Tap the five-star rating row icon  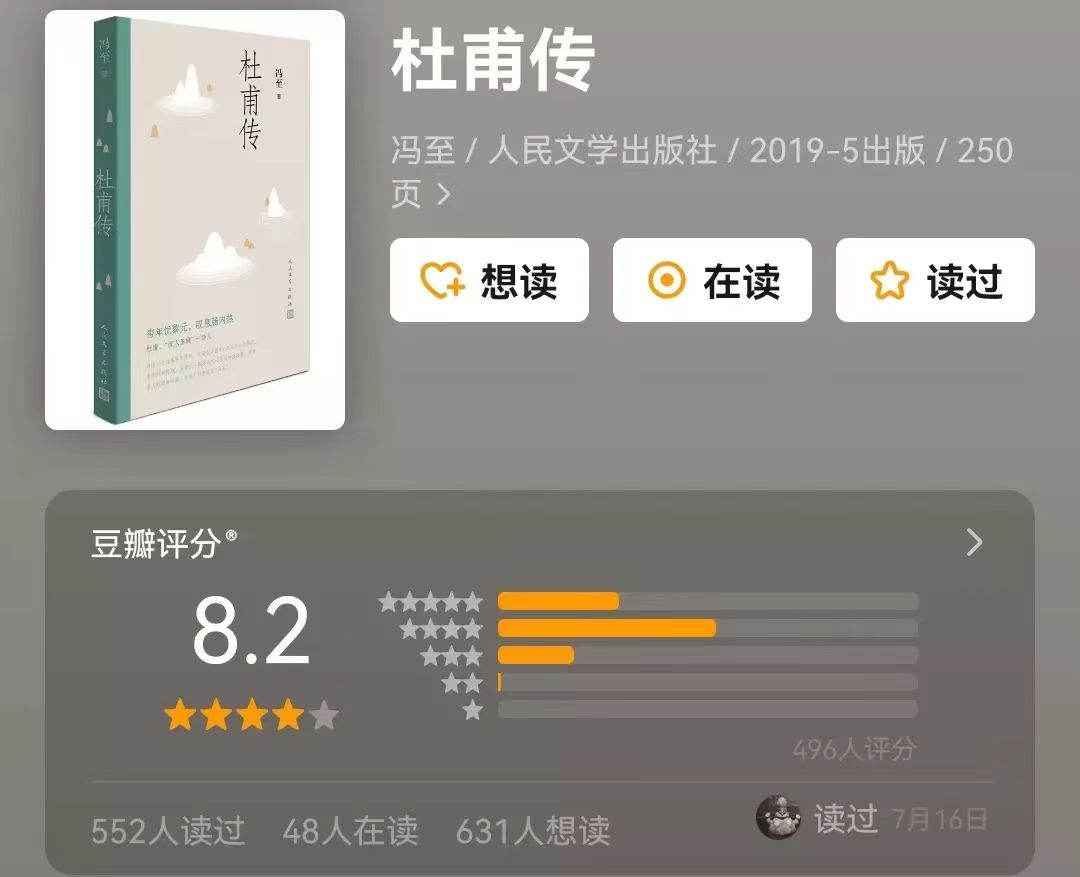tap(430, 602)
